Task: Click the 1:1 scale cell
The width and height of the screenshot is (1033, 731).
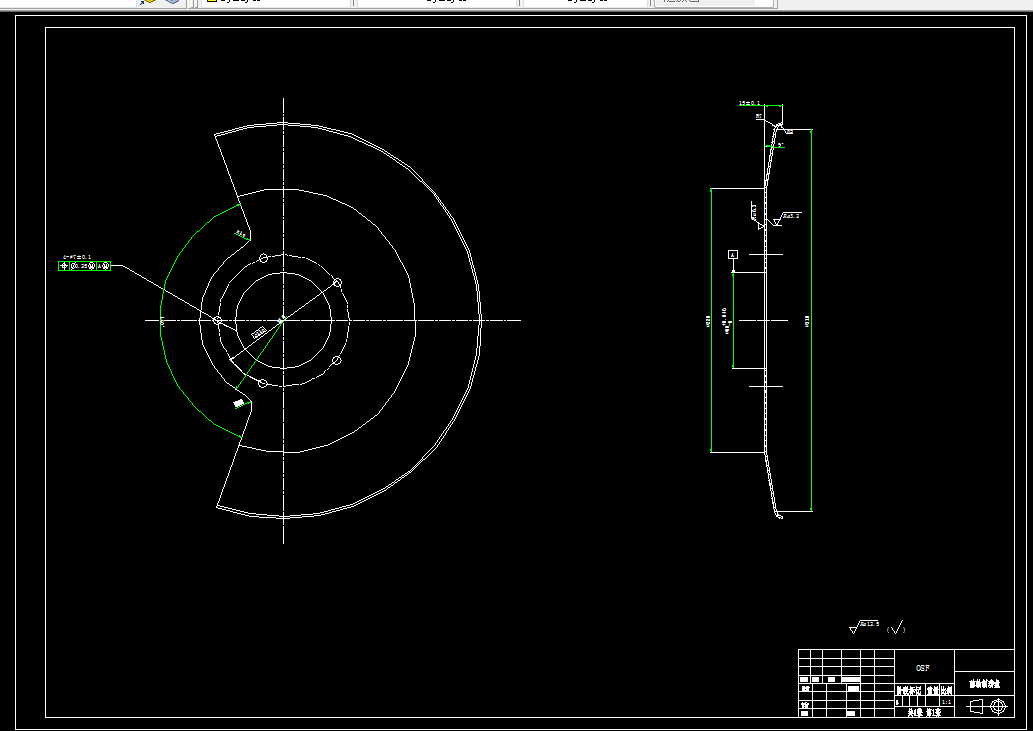Action: pyautogui.click(x=947, y=702)
